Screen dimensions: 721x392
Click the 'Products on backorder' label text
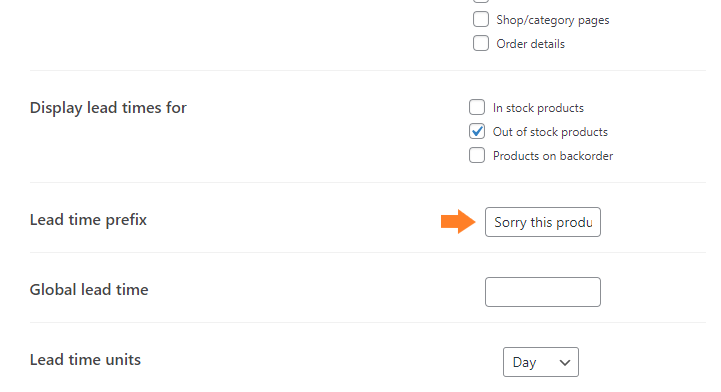click(x=553, y=156)
